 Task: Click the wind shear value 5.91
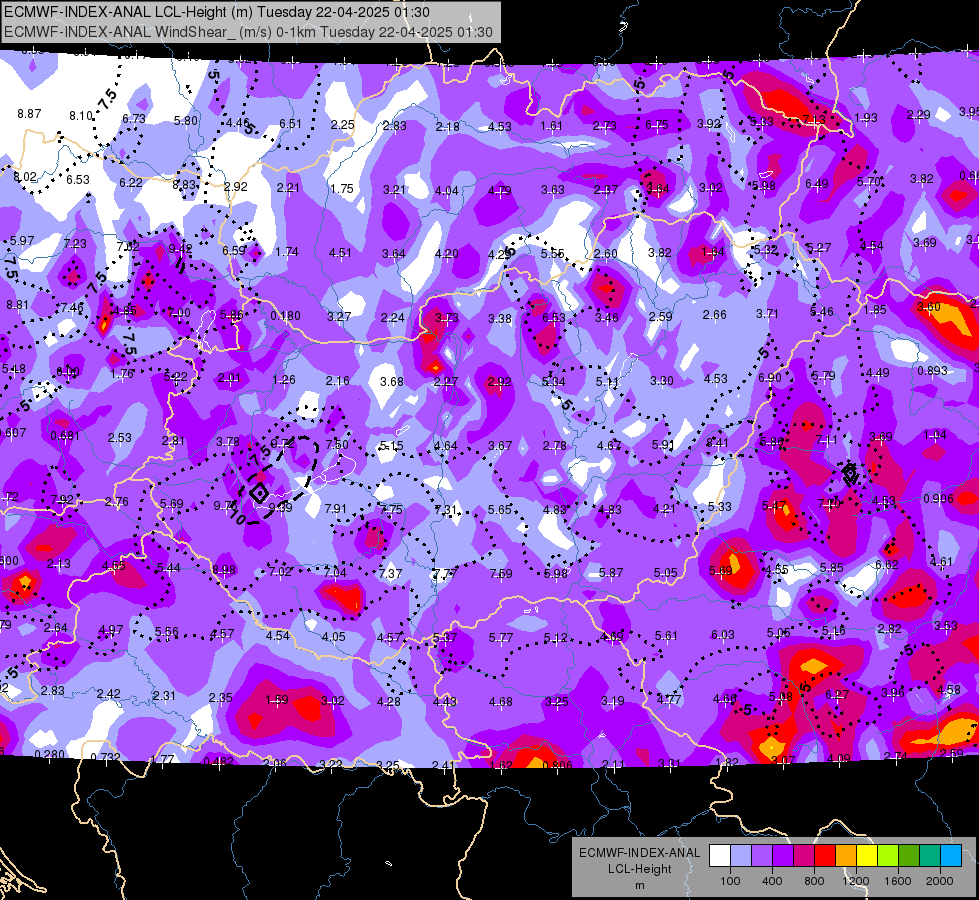coord(663,444)
